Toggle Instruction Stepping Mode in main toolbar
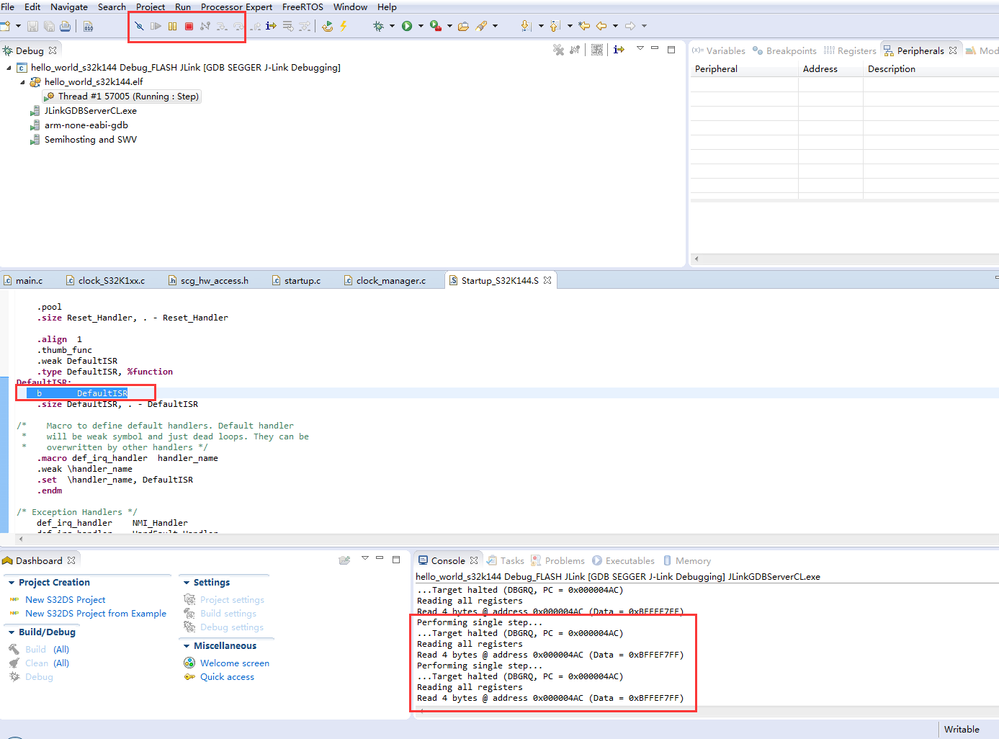999x739 pixels. [x=271, y=26]
